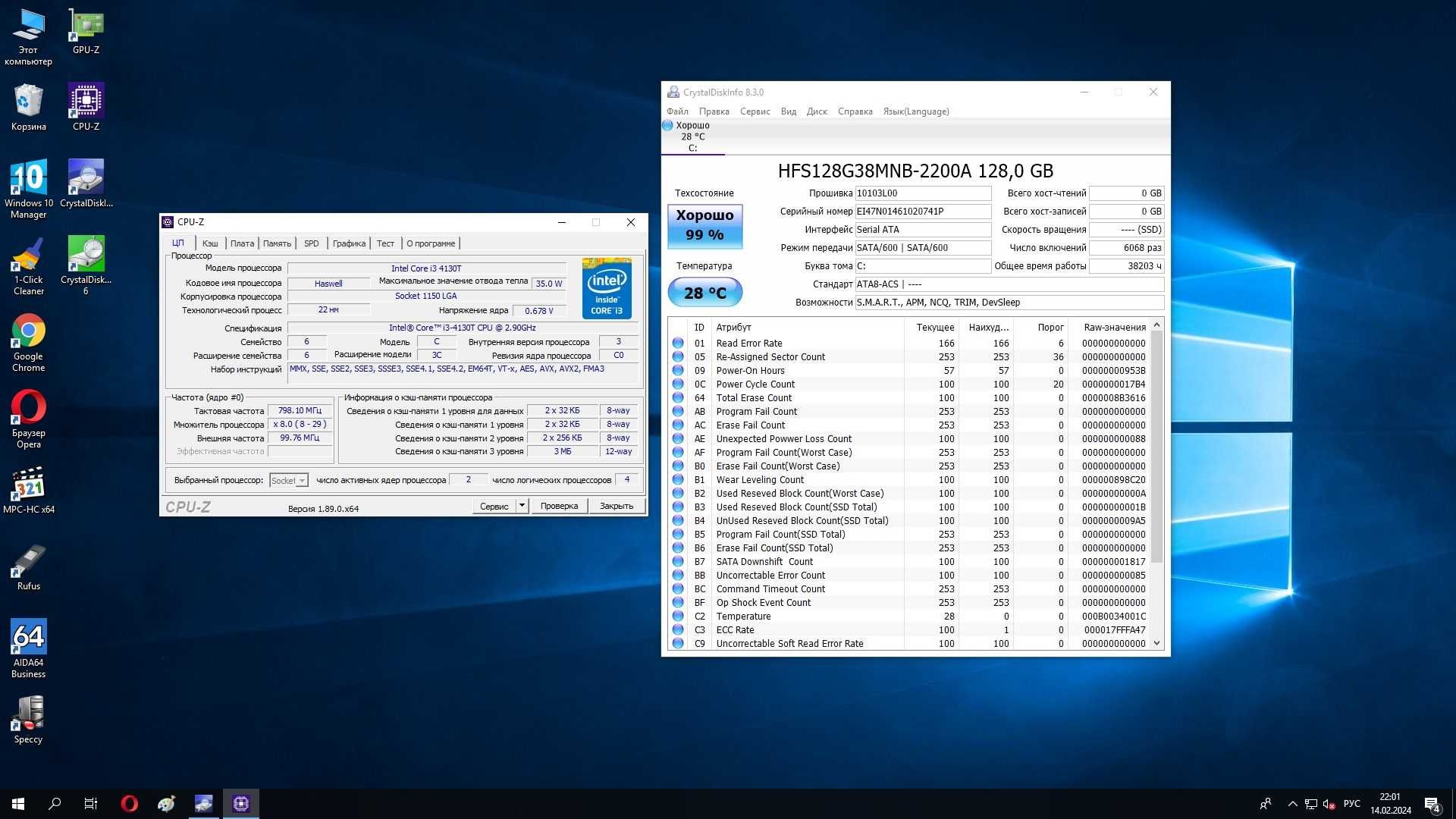Viewport: 1456px width, 819px height.
Task: Select the Power-On Hours attribute row
Action: (910, 371)
